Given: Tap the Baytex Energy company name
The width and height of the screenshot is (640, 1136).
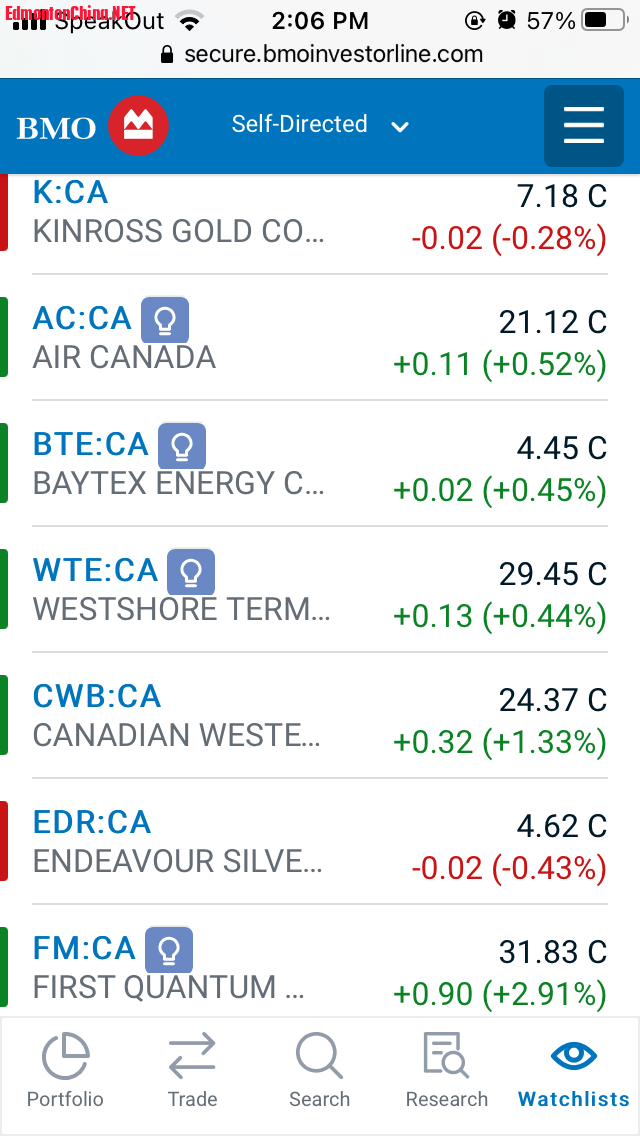Looking at the screenshot, I should click(x=178, y=483).
